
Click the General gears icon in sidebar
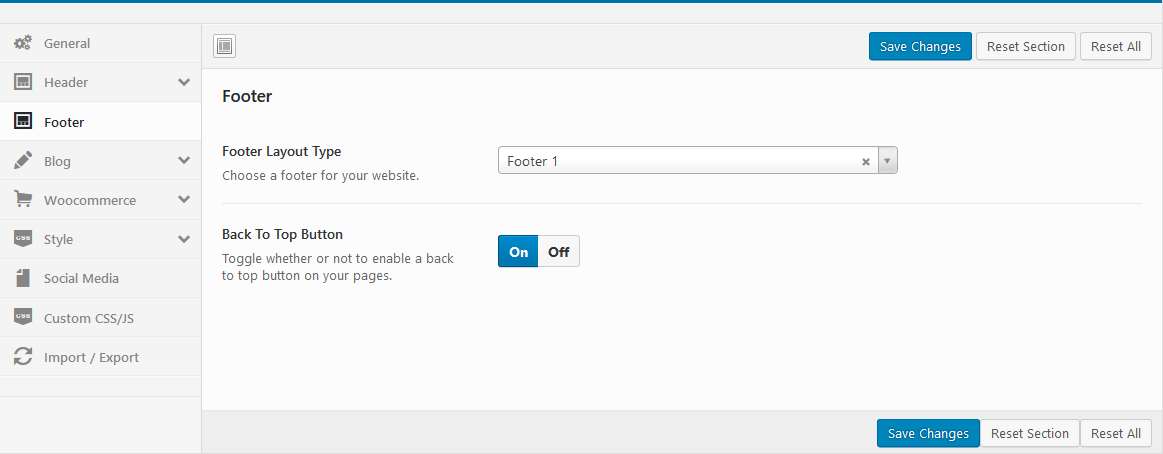(x=22, y=43)
